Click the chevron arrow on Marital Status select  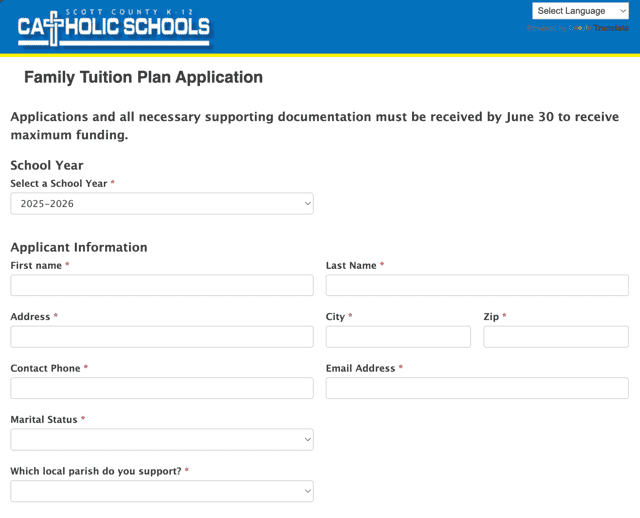tap(308, 440)
